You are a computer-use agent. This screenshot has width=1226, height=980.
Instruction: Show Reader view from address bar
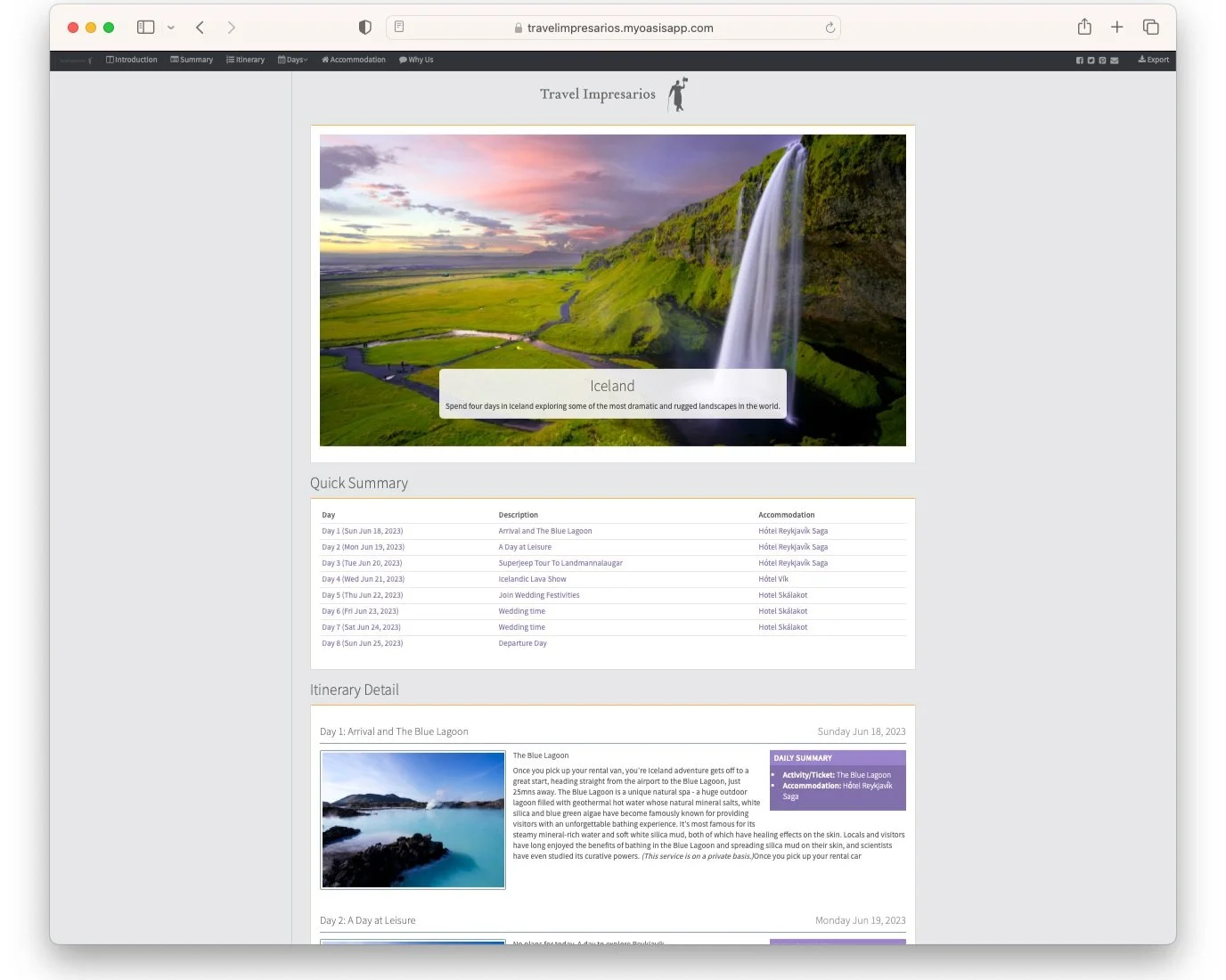(399, 27)
